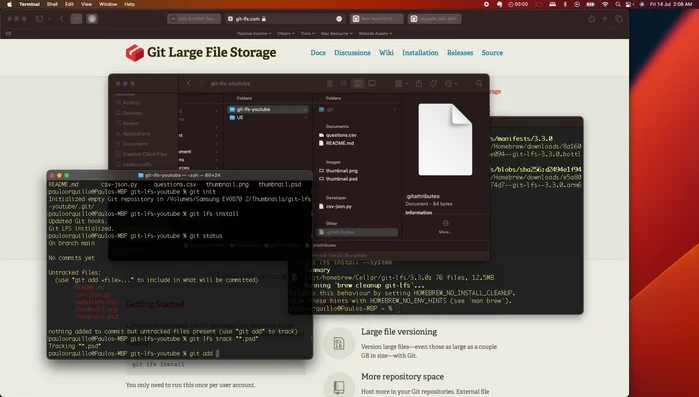Go forward in Finder window
The image size is (699, 397).
tap(201, 83)
